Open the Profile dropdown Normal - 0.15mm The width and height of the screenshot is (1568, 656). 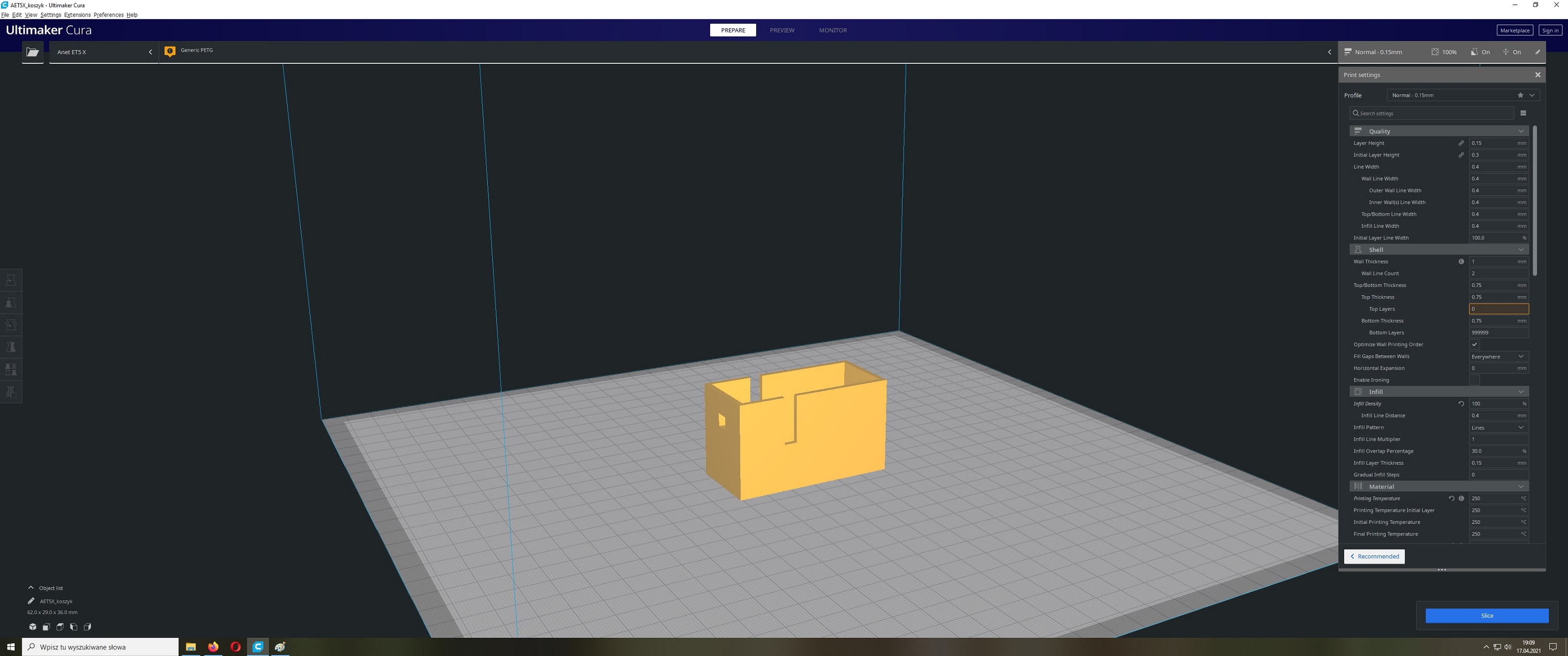point(1463,95)
